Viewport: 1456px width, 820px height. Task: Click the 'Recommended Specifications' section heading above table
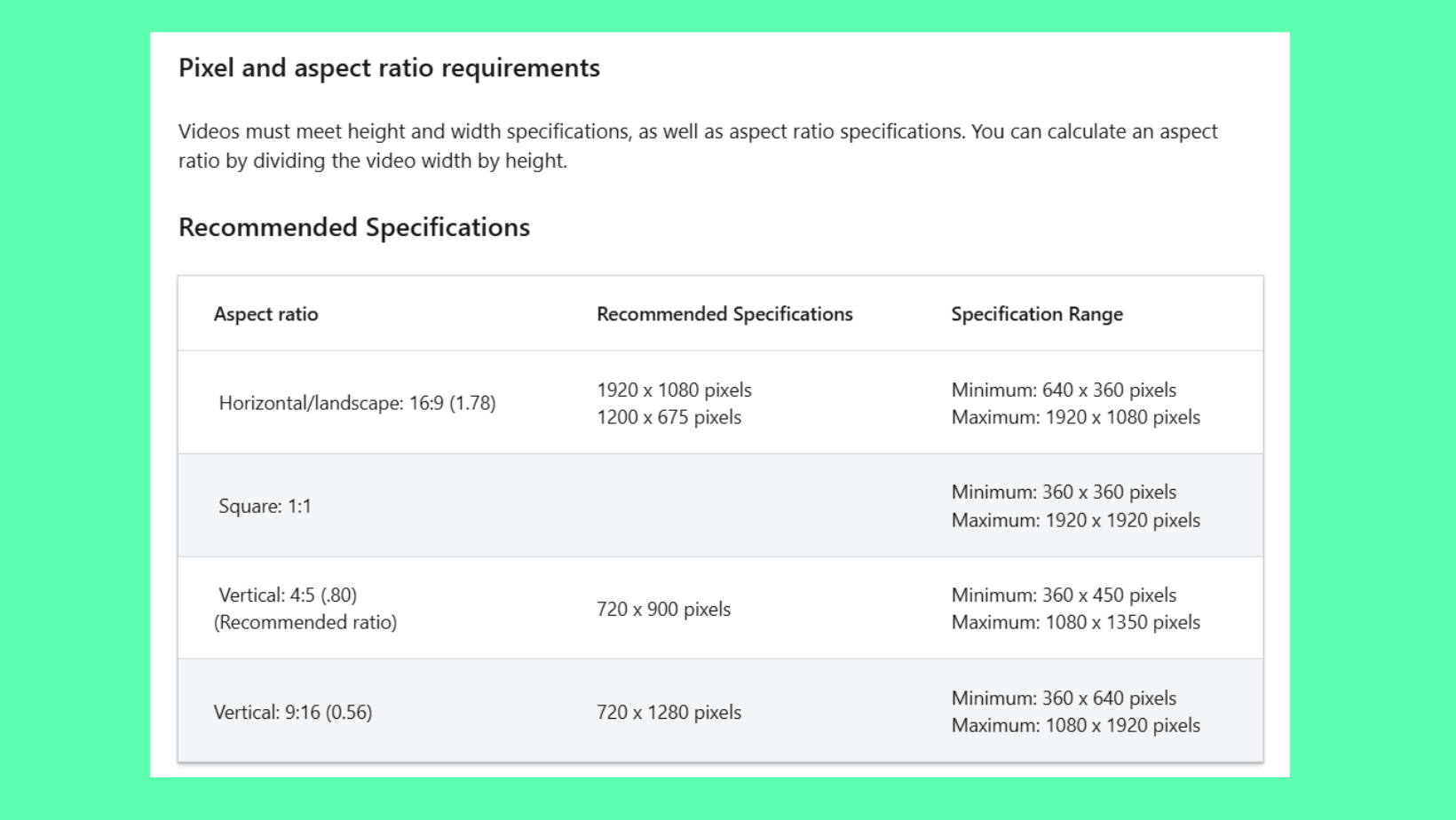pyautogui.click(x=354, y=227)
